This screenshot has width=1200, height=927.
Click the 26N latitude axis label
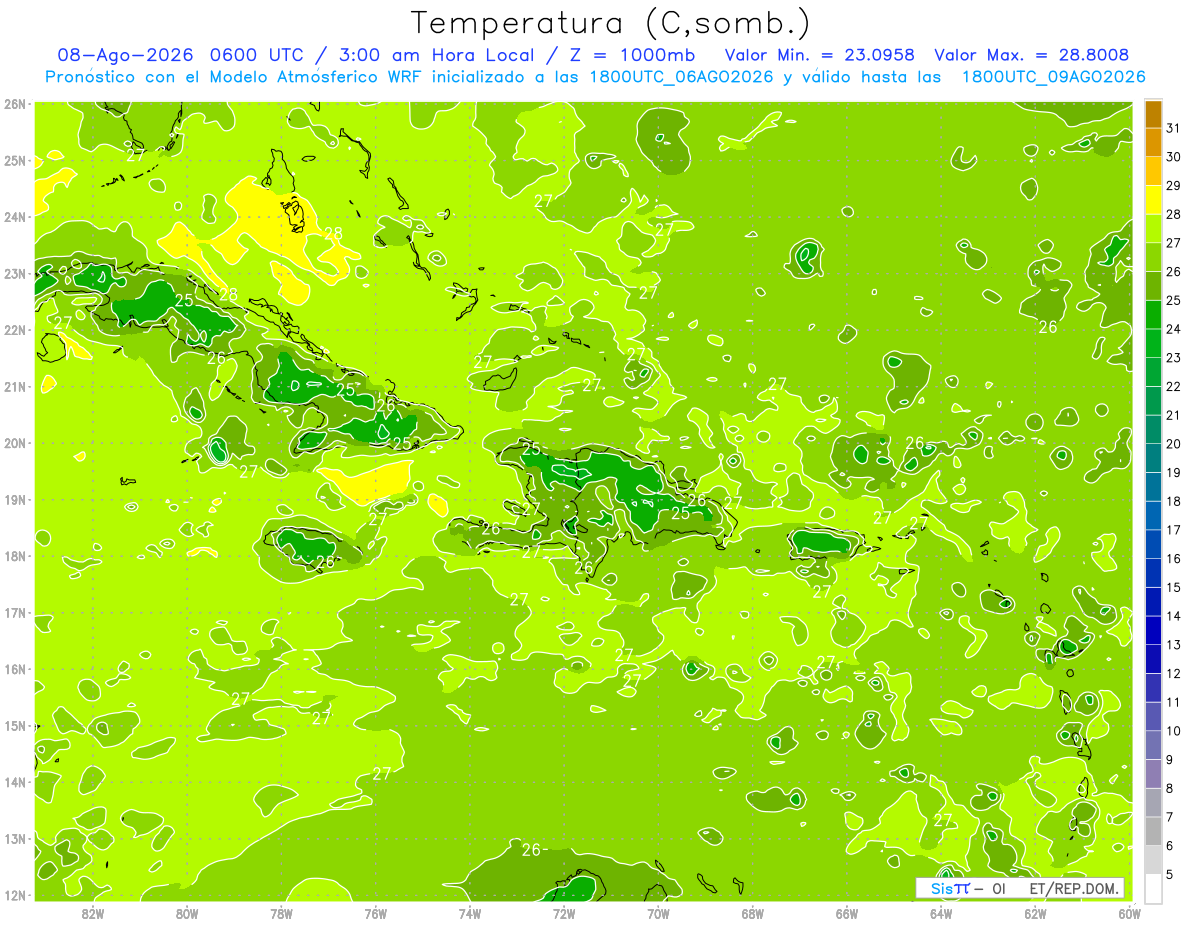15,104
